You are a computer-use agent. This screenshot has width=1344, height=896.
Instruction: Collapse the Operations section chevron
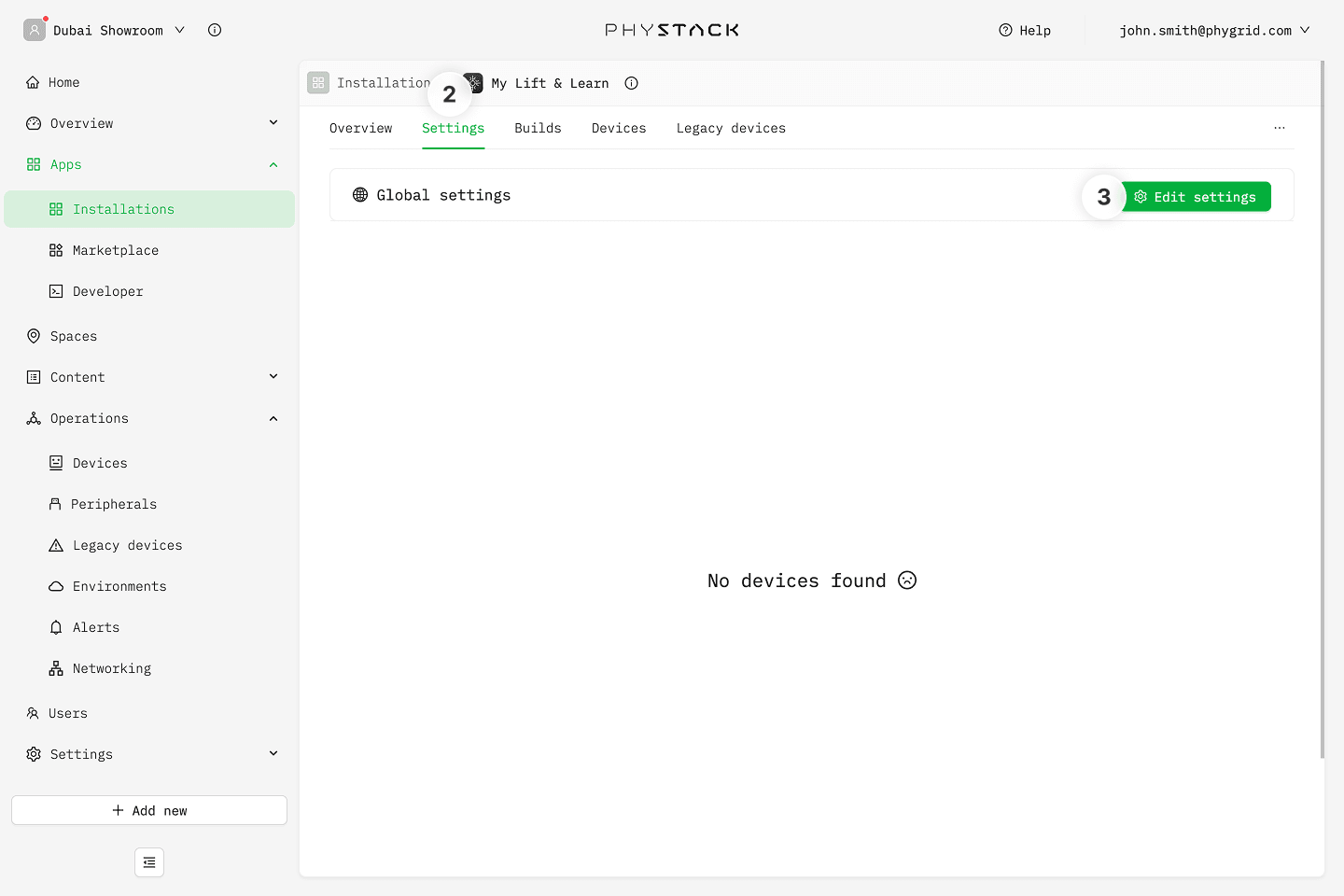pyautogui.click(x=273, y=418)
